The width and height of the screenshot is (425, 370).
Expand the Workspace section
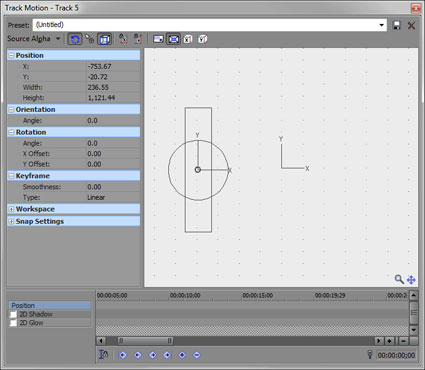(11, 209)
